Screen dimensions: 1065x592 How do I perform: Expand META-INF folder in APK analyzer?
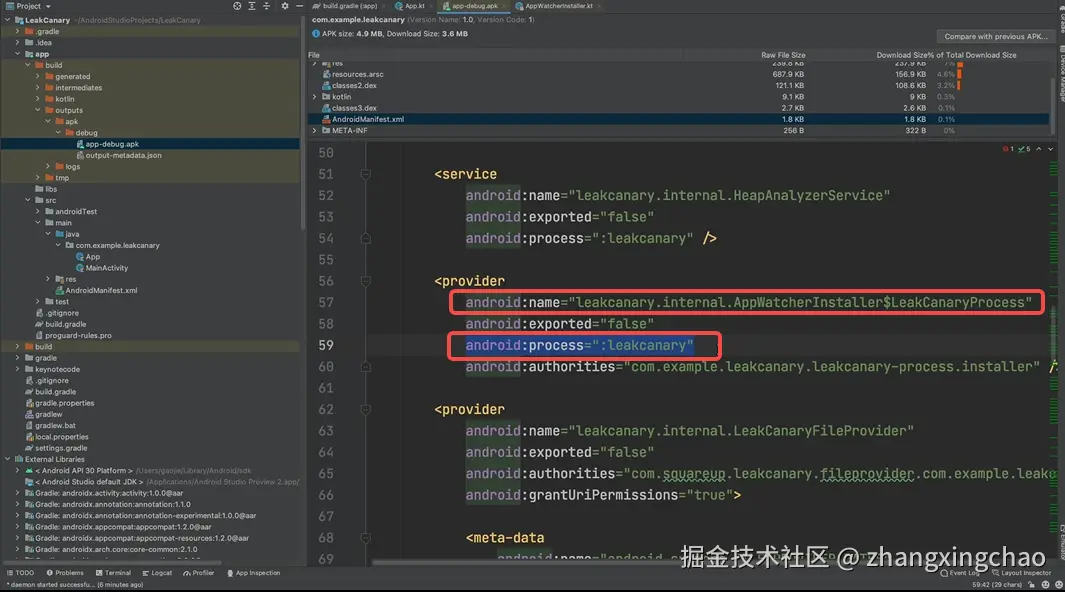[x=314, y=130]
